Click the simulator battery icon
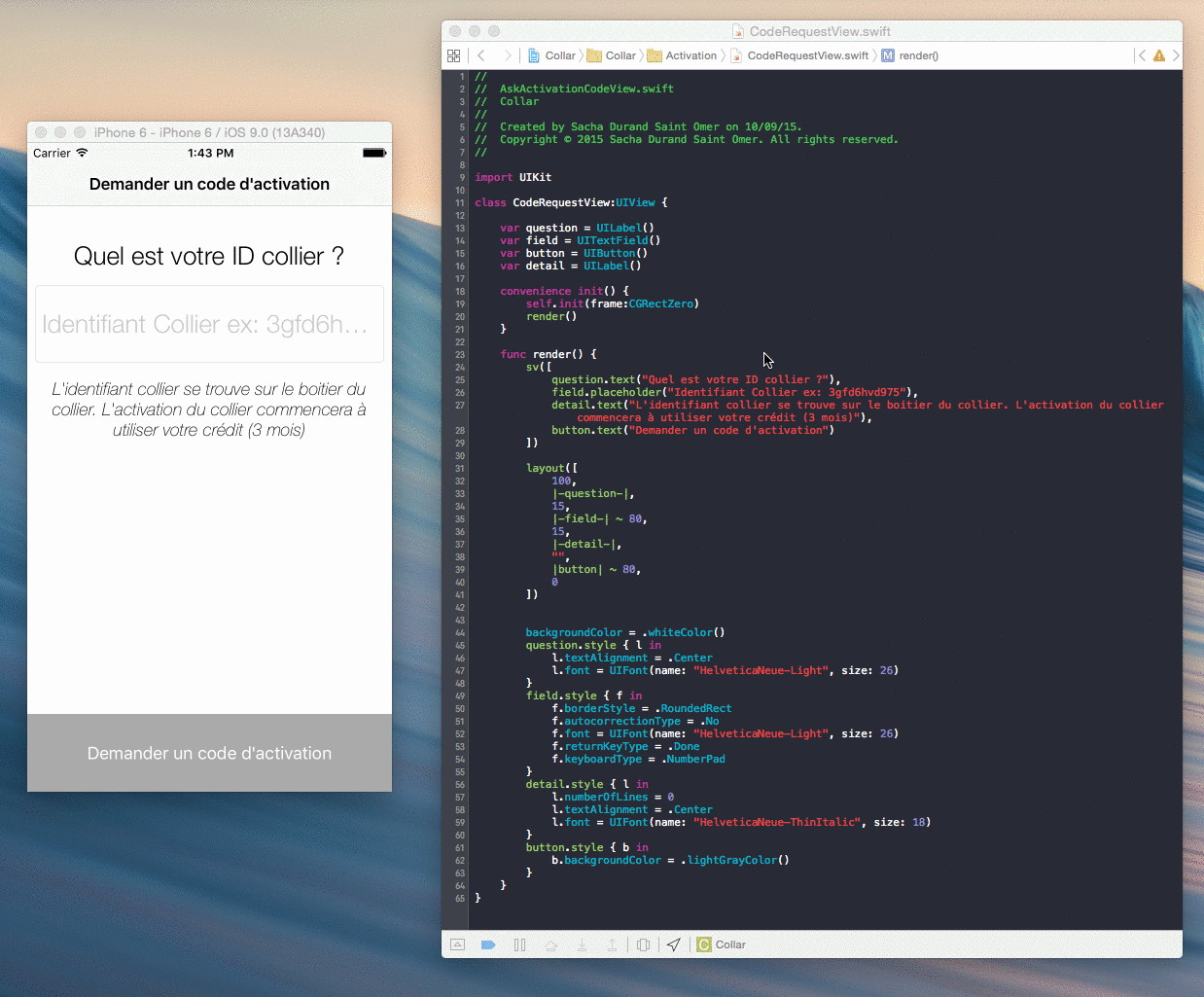The width and height of the screenshot is (1204, 997). pyautogui.click(x=374, y=153)
